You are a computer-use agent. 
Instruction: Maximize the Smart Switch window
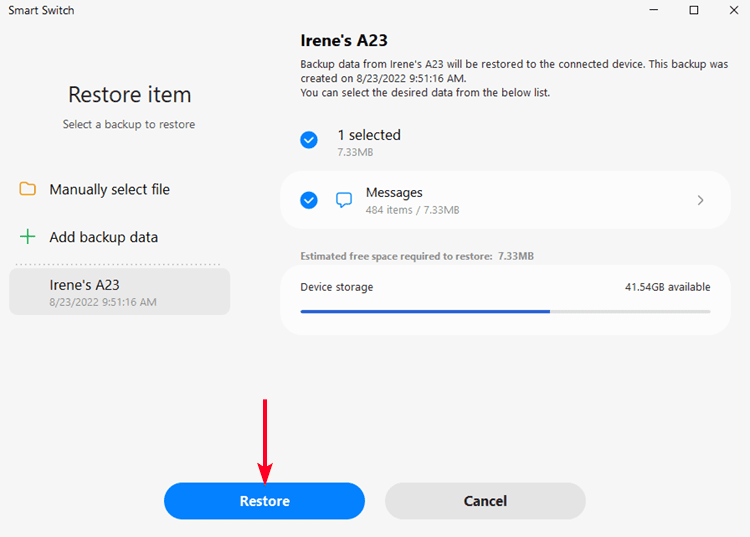coord(694,10)
